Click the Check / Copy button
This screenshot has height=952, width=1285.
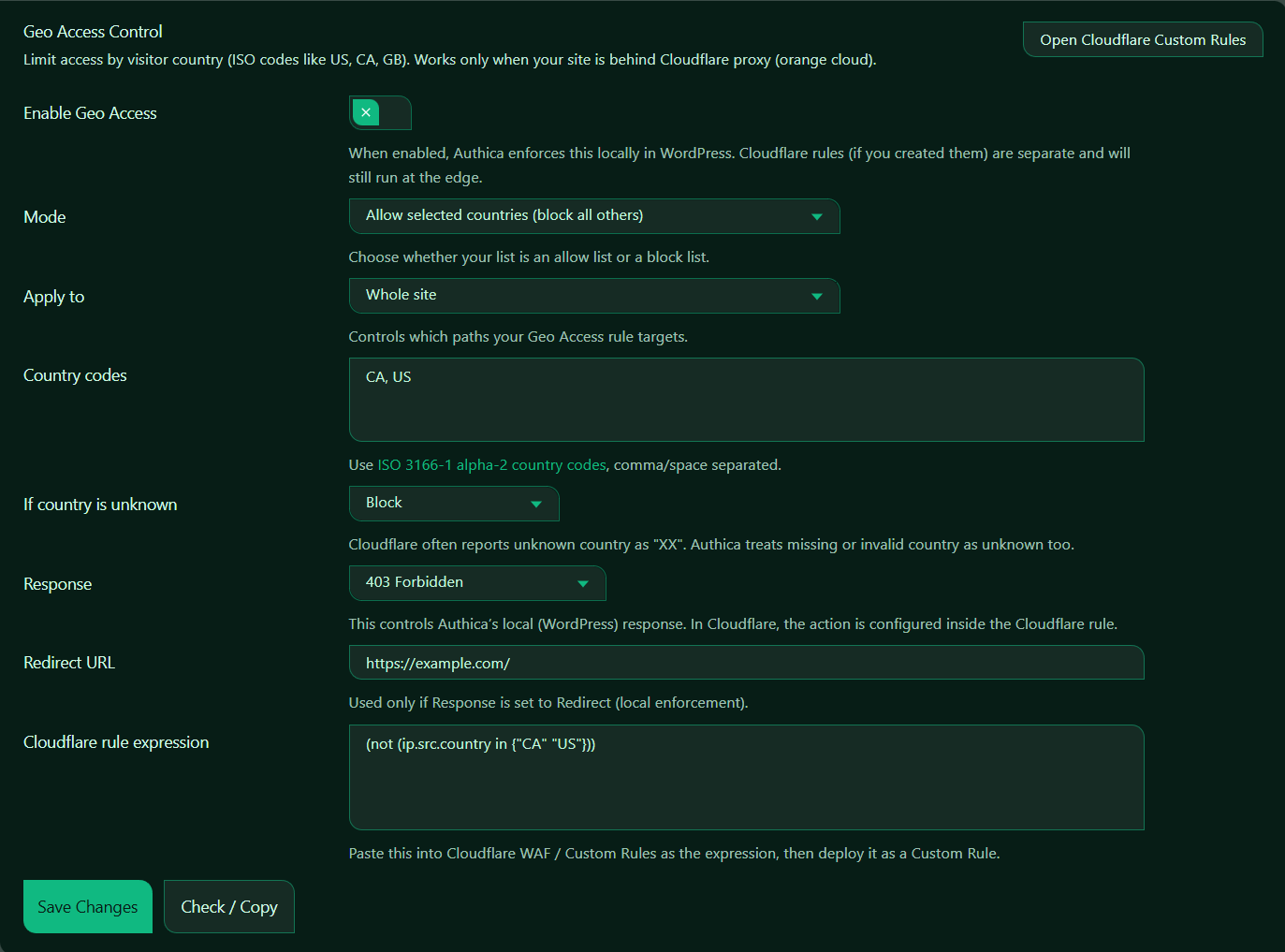[229, 907]
